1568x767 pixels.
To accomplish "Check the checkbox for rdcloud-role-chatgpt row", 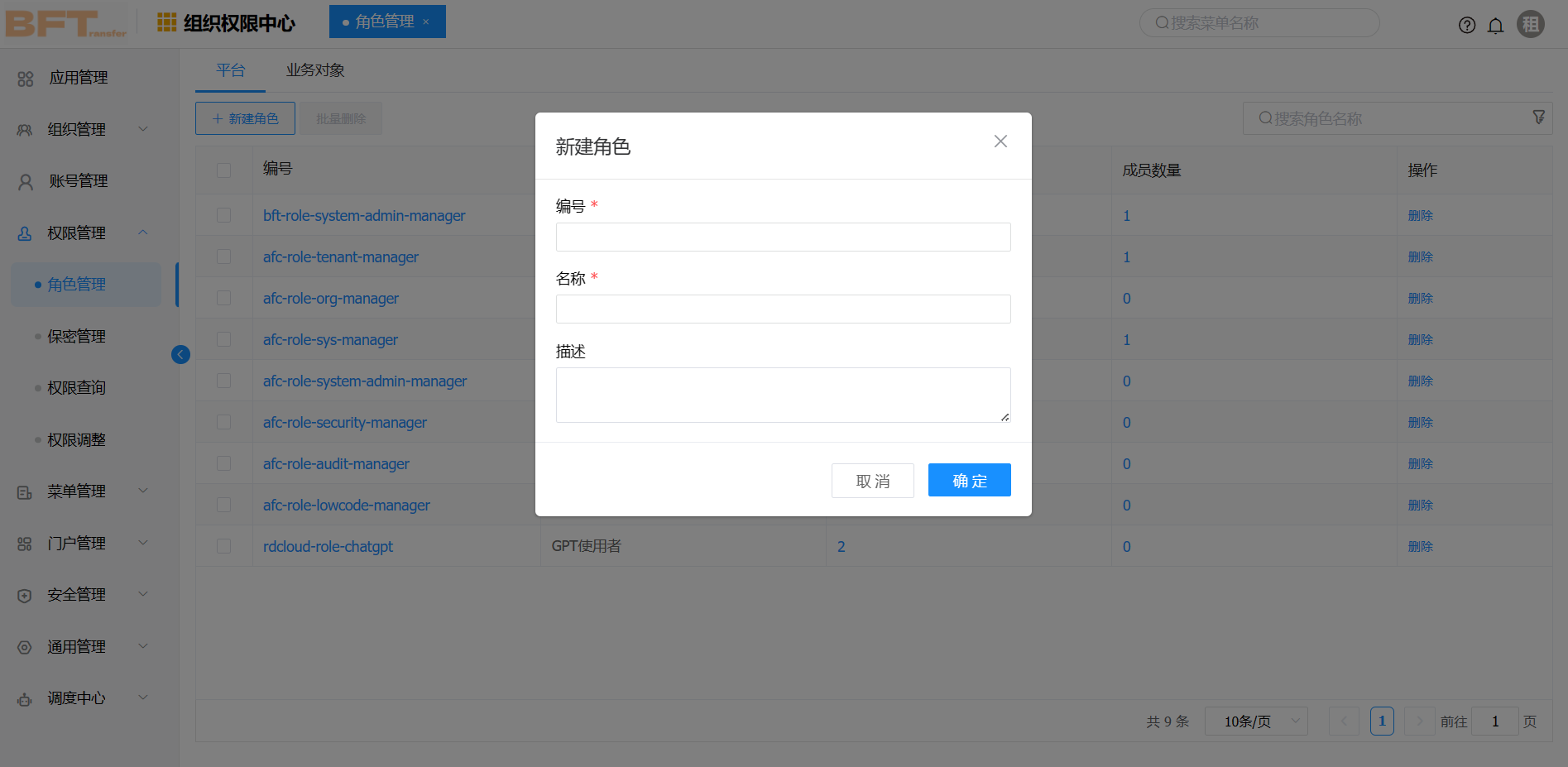I will [223, 546].
